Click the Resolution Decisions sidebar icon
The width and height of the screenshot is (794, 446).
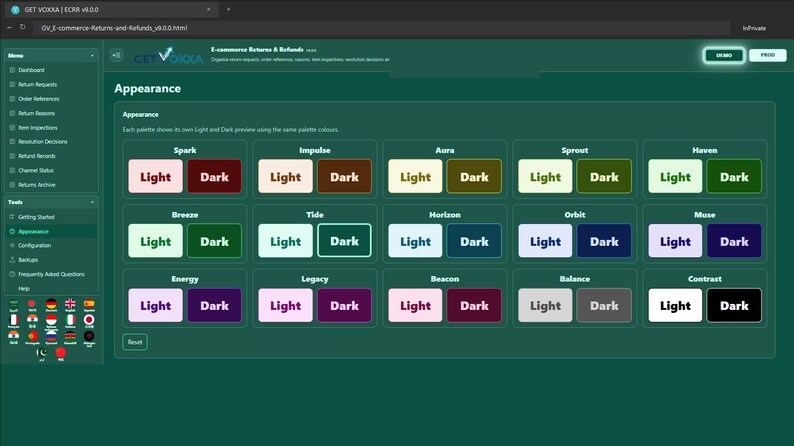tap(12, 142)
